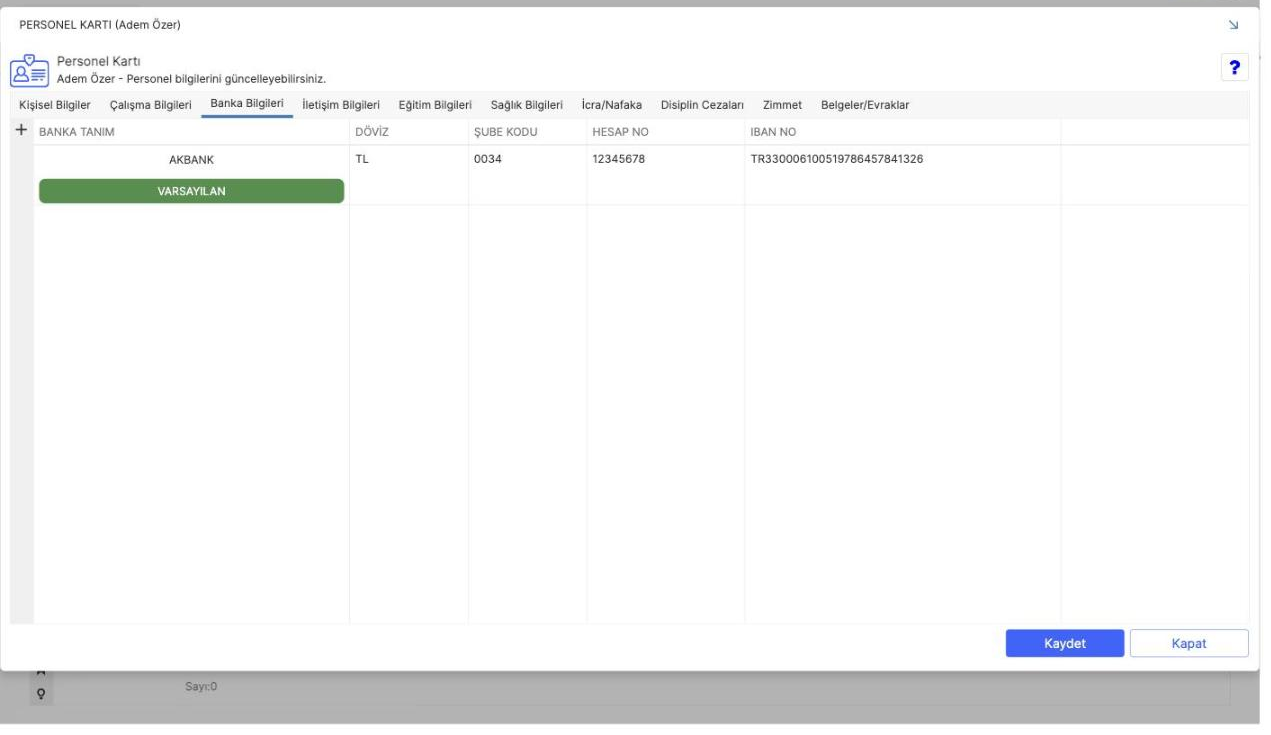Click the collapse arrow icon in title bar
Viewport: 1271px width, 735px height.
click(1234, 24)
